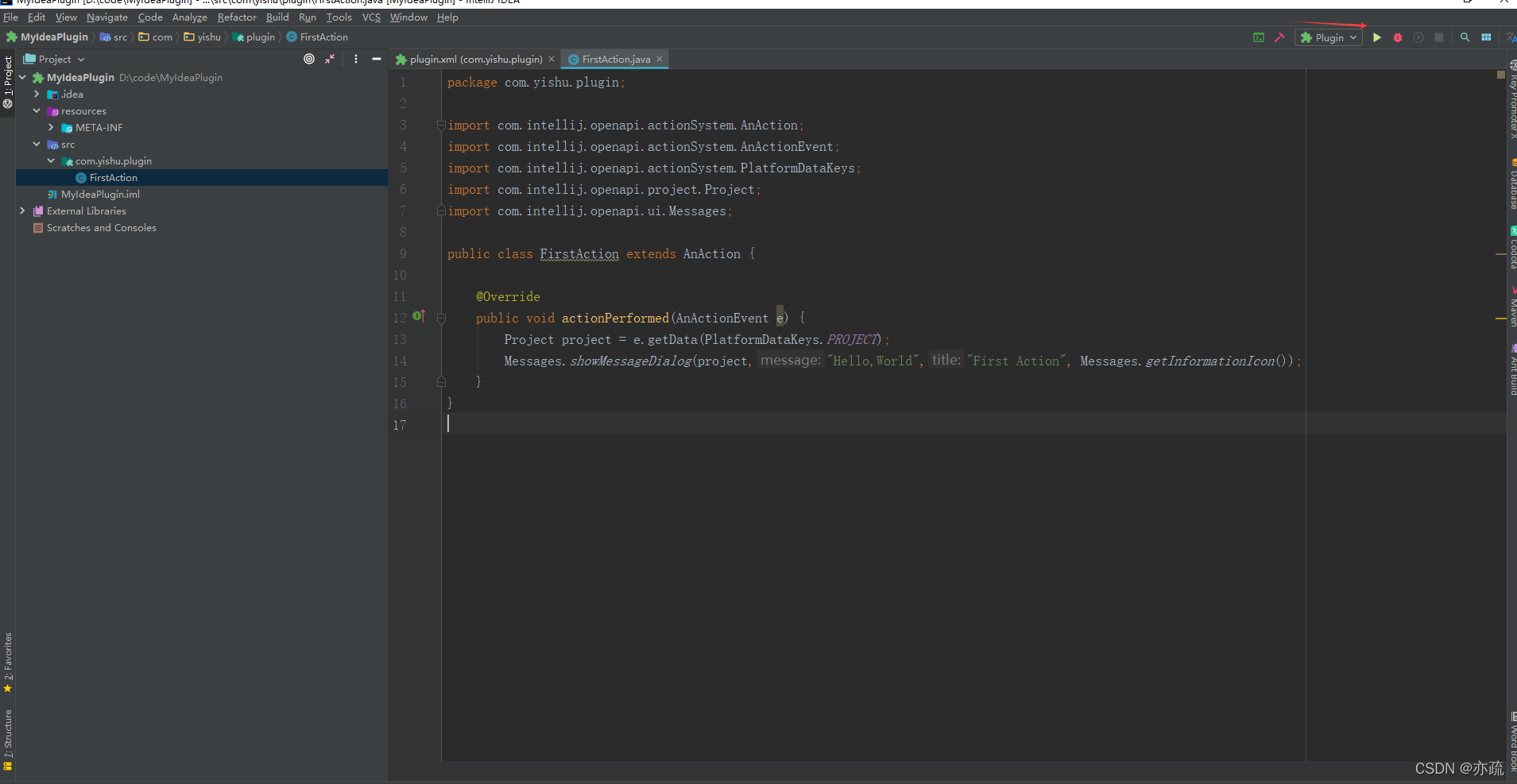1517x784 pixels.
Task: Toggle the Key Promoter X tool window
Action: [1512, 100]
